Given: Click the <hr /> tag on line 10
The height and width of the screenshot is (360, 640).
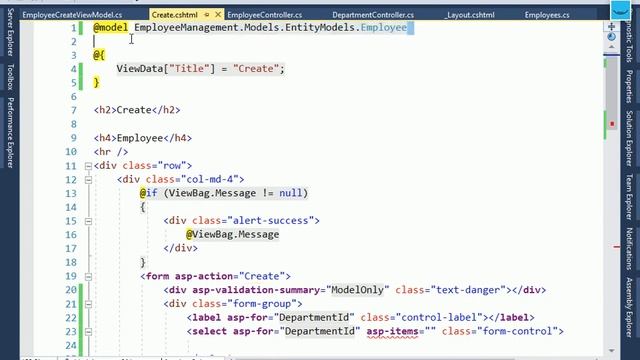Looking at the screenshot, I should coord(111,152).
